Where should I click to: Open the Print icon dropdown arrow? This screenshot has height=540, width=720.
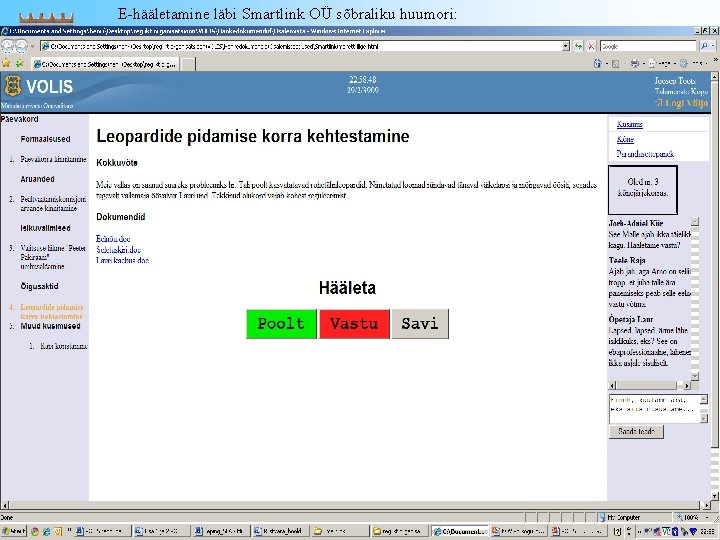click(x=643, y=64)
